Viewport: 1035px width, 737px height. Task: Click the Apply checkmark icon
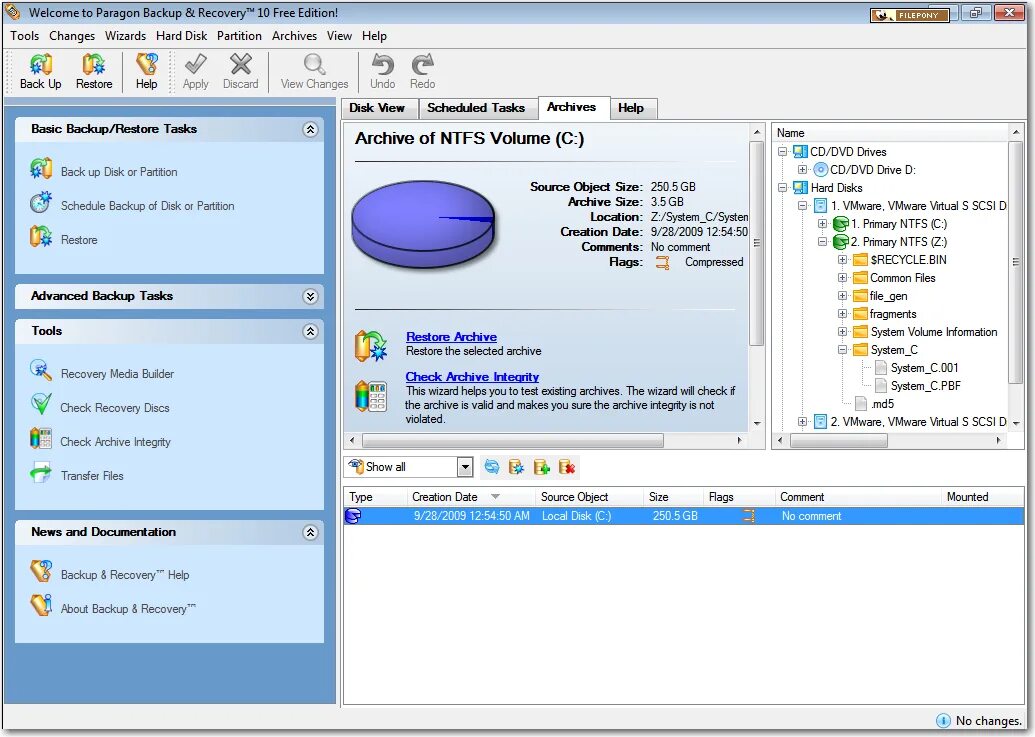(x=195, y=65)
